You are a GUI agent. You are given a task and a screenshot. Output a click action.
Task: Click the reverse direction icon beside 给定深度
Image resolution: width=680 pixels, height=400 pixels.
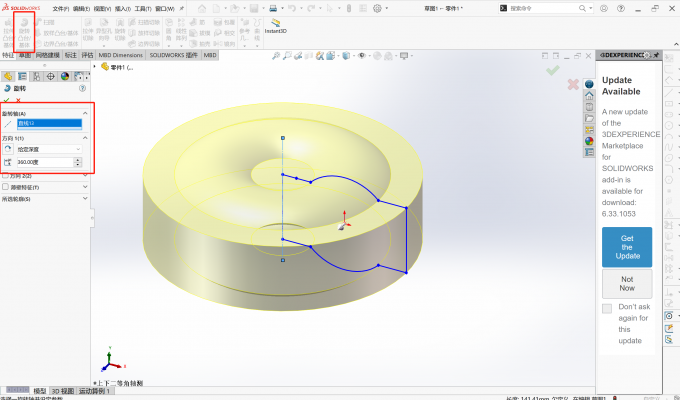[8, 149]
